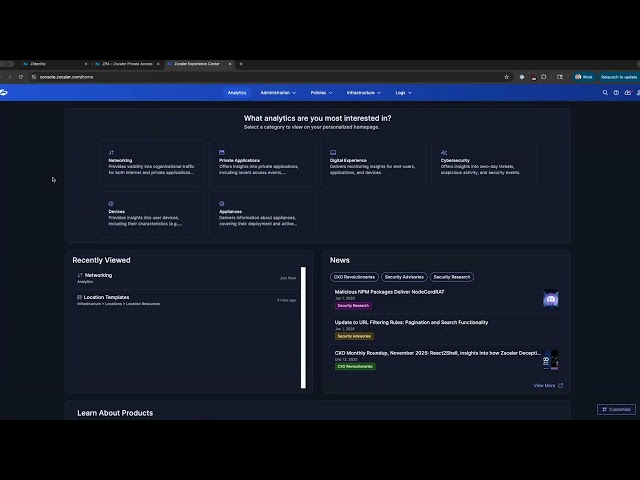The height and width of the screenshot is (480, 640).
Task: Open Malicious NPM Packages Deliver NodeCordRAT article
Action: point(389,292)
